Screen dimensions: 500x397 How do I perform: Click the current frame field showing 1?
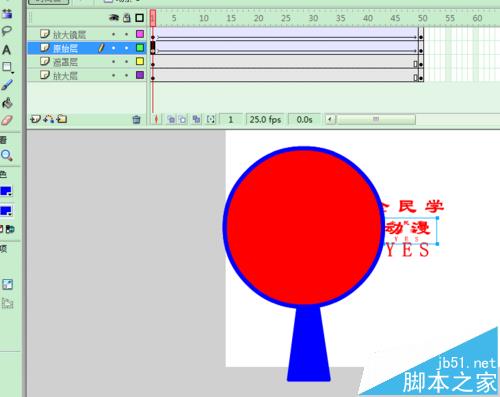pos(231,119)
